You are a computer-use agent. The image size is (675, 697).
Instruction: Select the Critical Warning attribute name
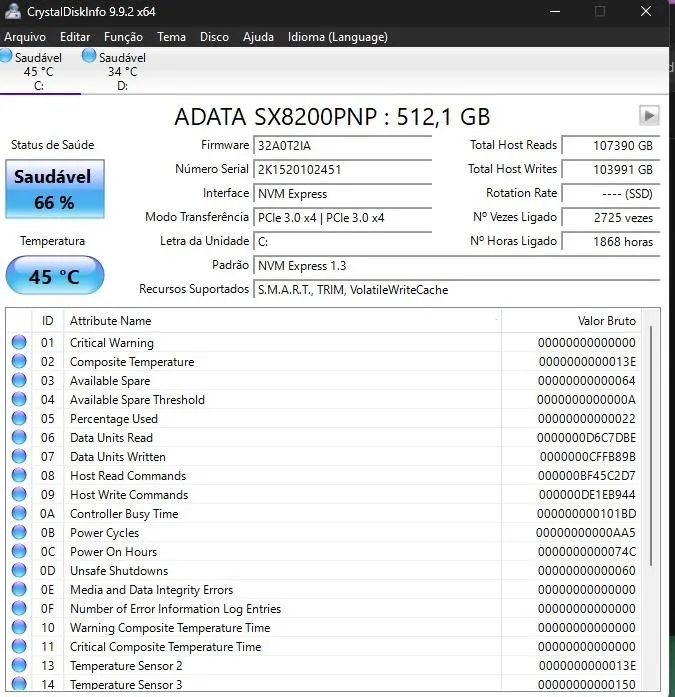pyautogui.click(x=112, y=343)
